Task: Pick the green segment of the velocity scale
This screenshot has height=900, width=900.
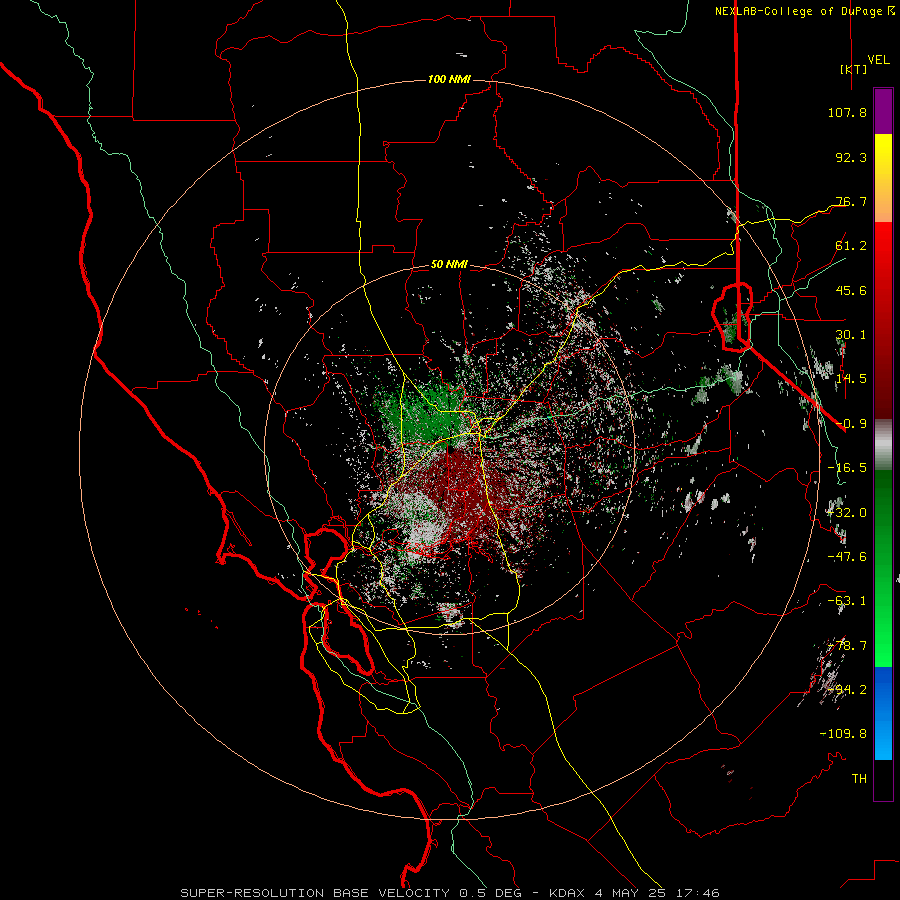Action: click(x=883, y=568)
